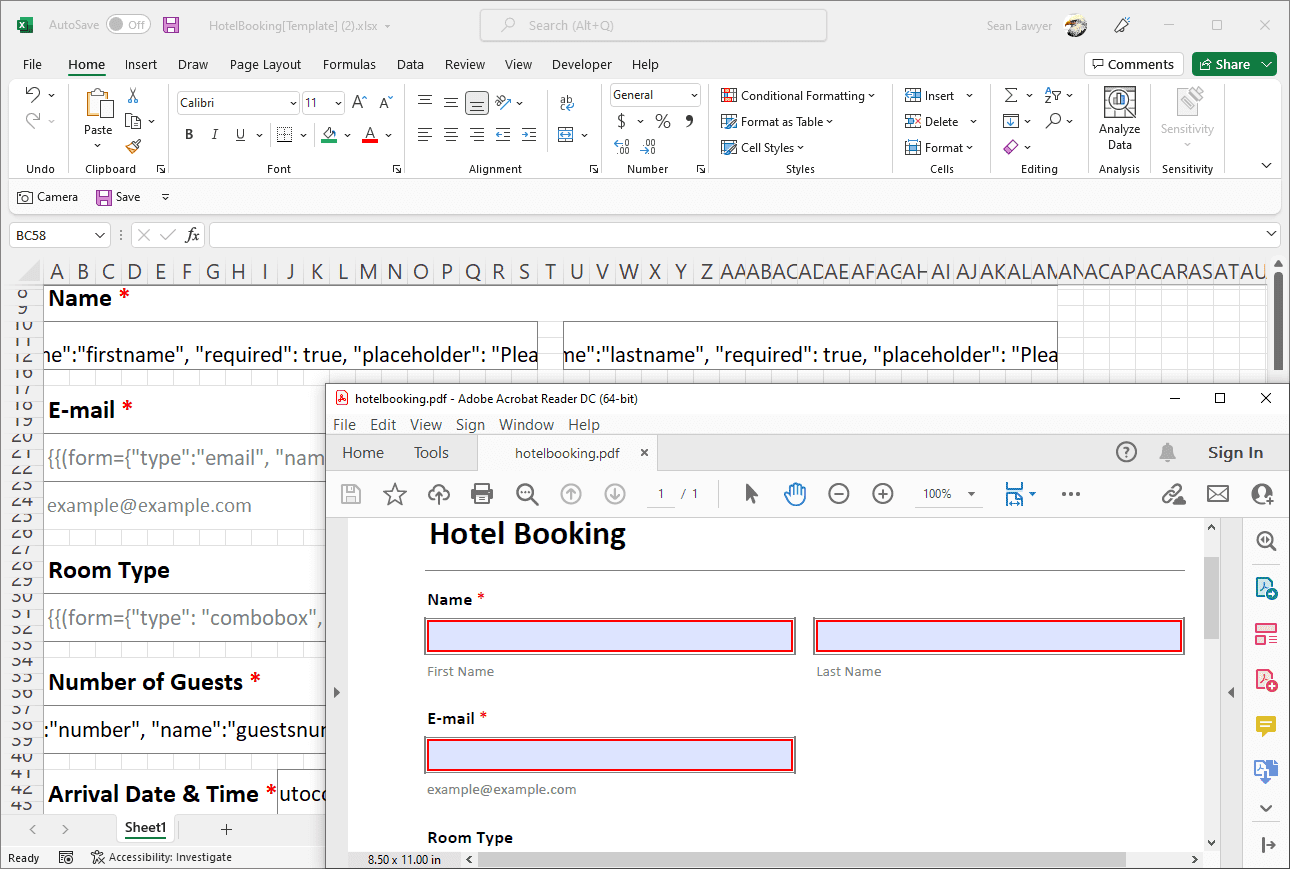Image resolution: width=1290 pixels, height=870 pixels.
Task: Click the red Font Color swatch
Action: (x=369, y=135)
